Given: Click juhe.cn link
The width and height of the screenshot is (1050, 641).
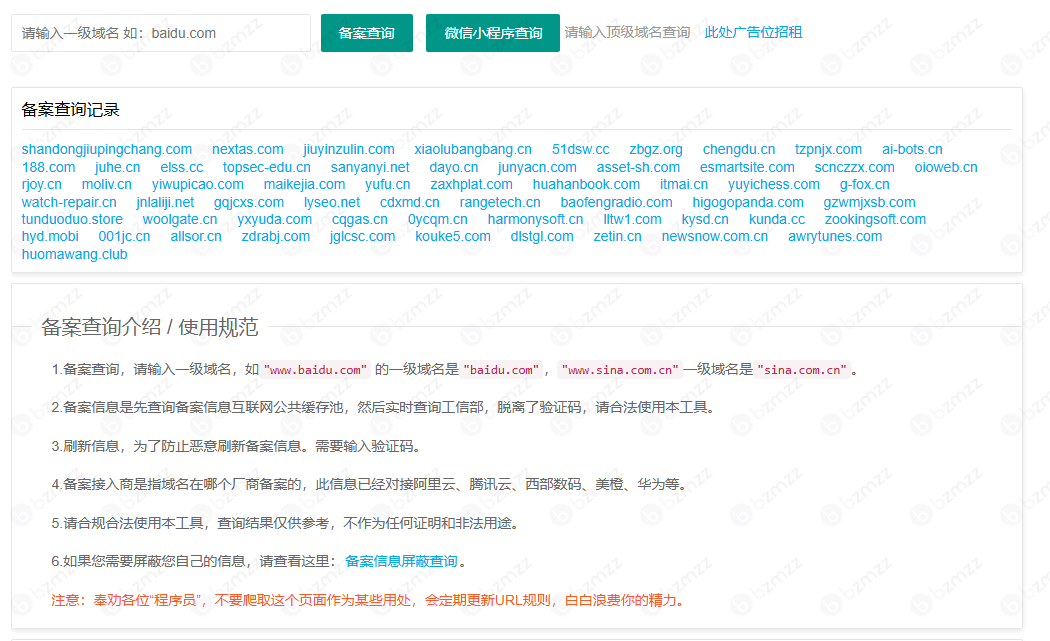Looking at the screenshot, I should pyautogui.click(x=118, y=167).
